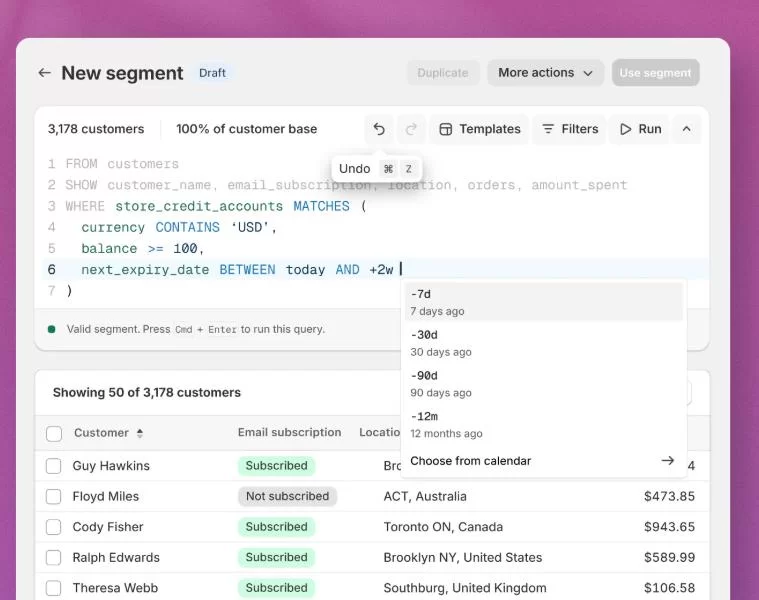Open the More actions dropdown

click(x=546, y=73)
